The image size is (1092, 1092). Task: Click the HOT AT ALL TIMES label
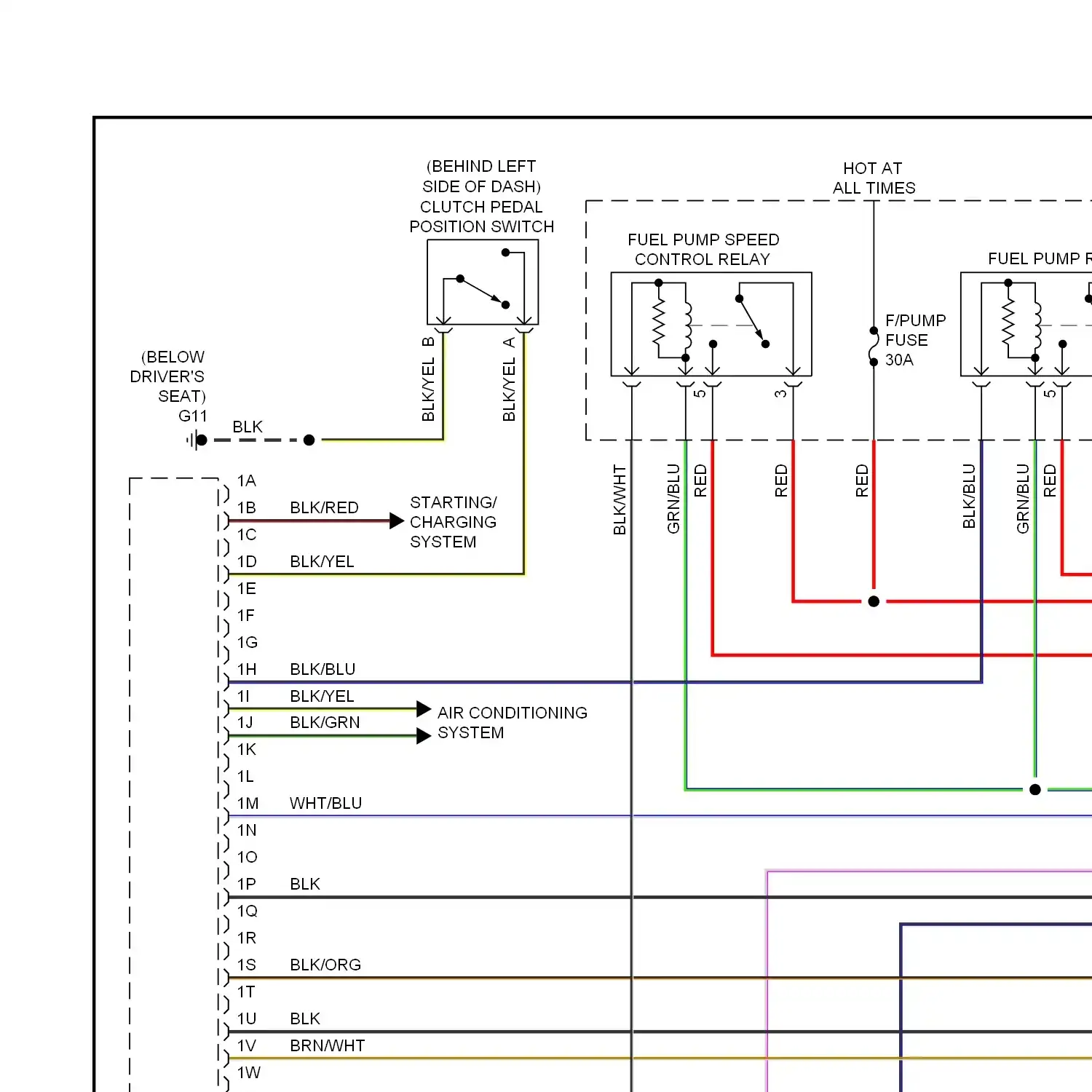(x=874, y=178)
